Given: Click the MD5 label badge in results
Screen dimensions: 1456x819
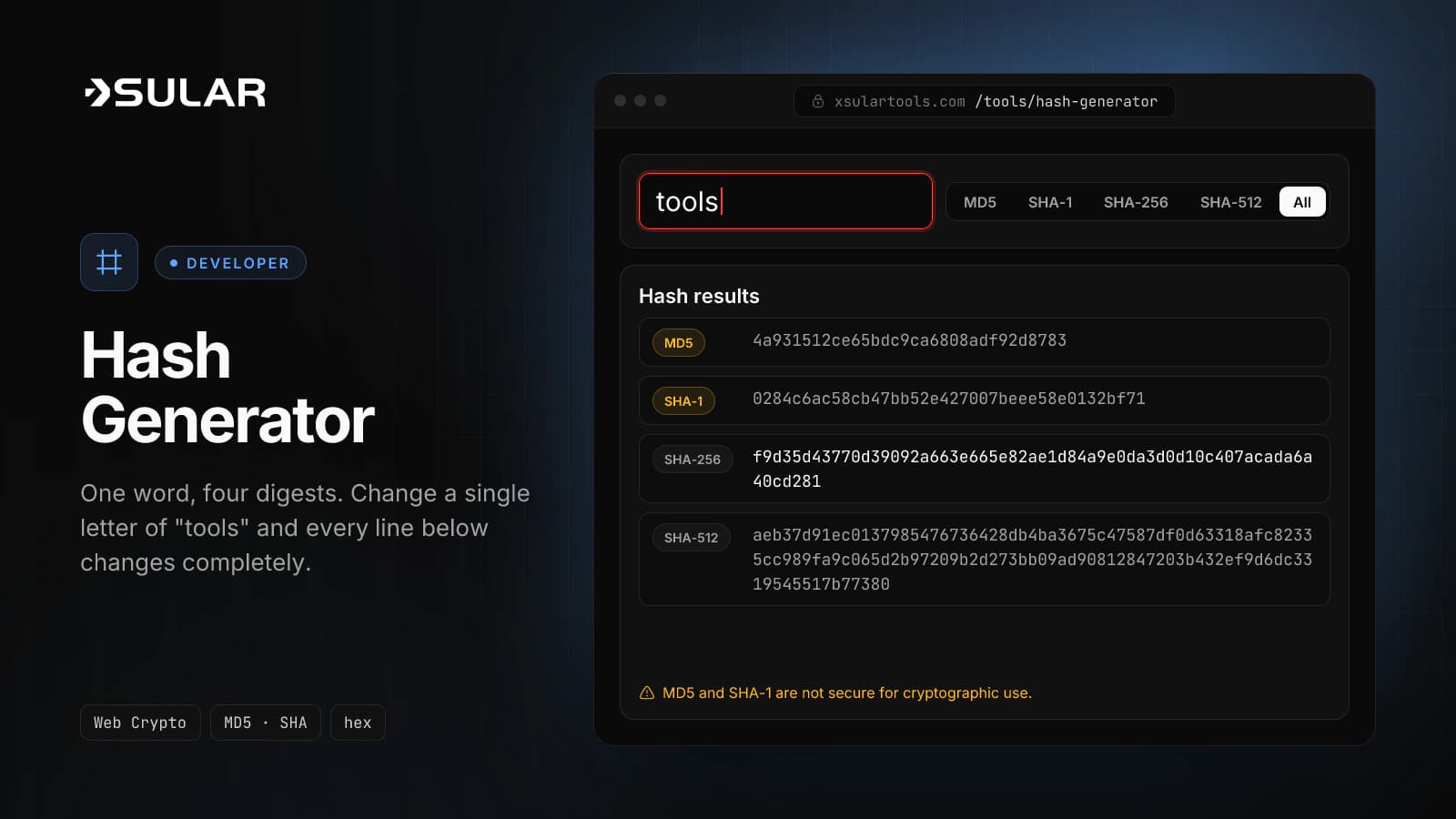Looking at the screenshot, I should 678,343.
